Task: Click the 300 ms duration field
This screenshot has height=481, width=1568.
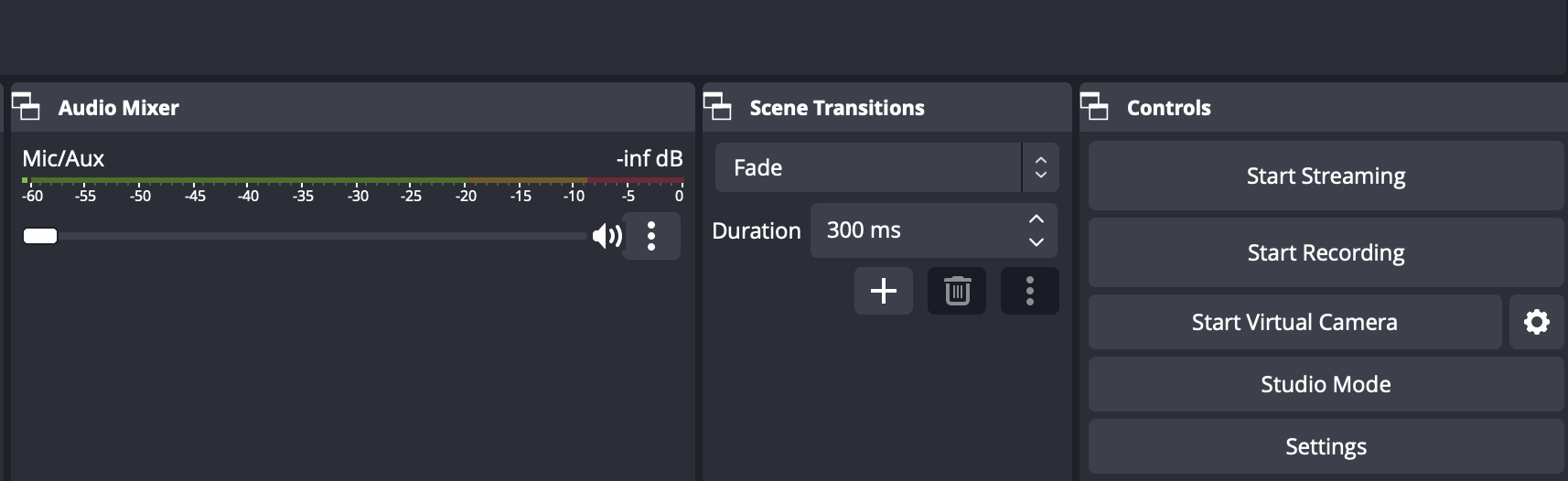Action: (915, 230)
